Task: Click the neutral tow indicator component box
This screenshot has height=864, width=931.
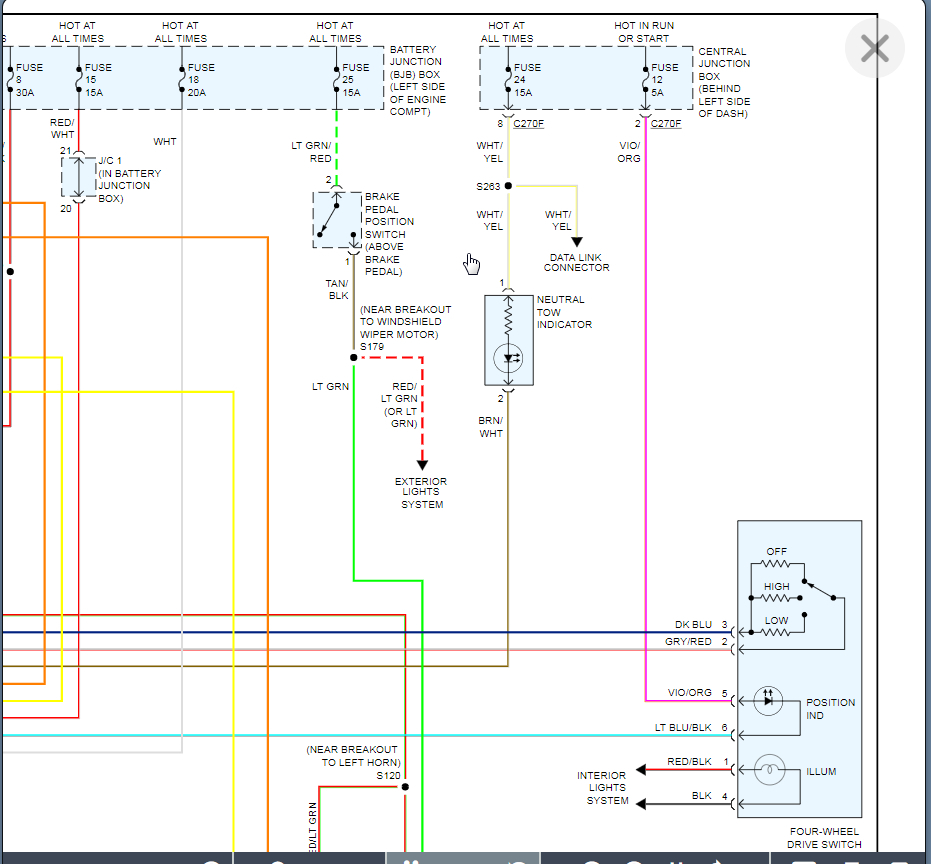Action: (x=509, y=340)
